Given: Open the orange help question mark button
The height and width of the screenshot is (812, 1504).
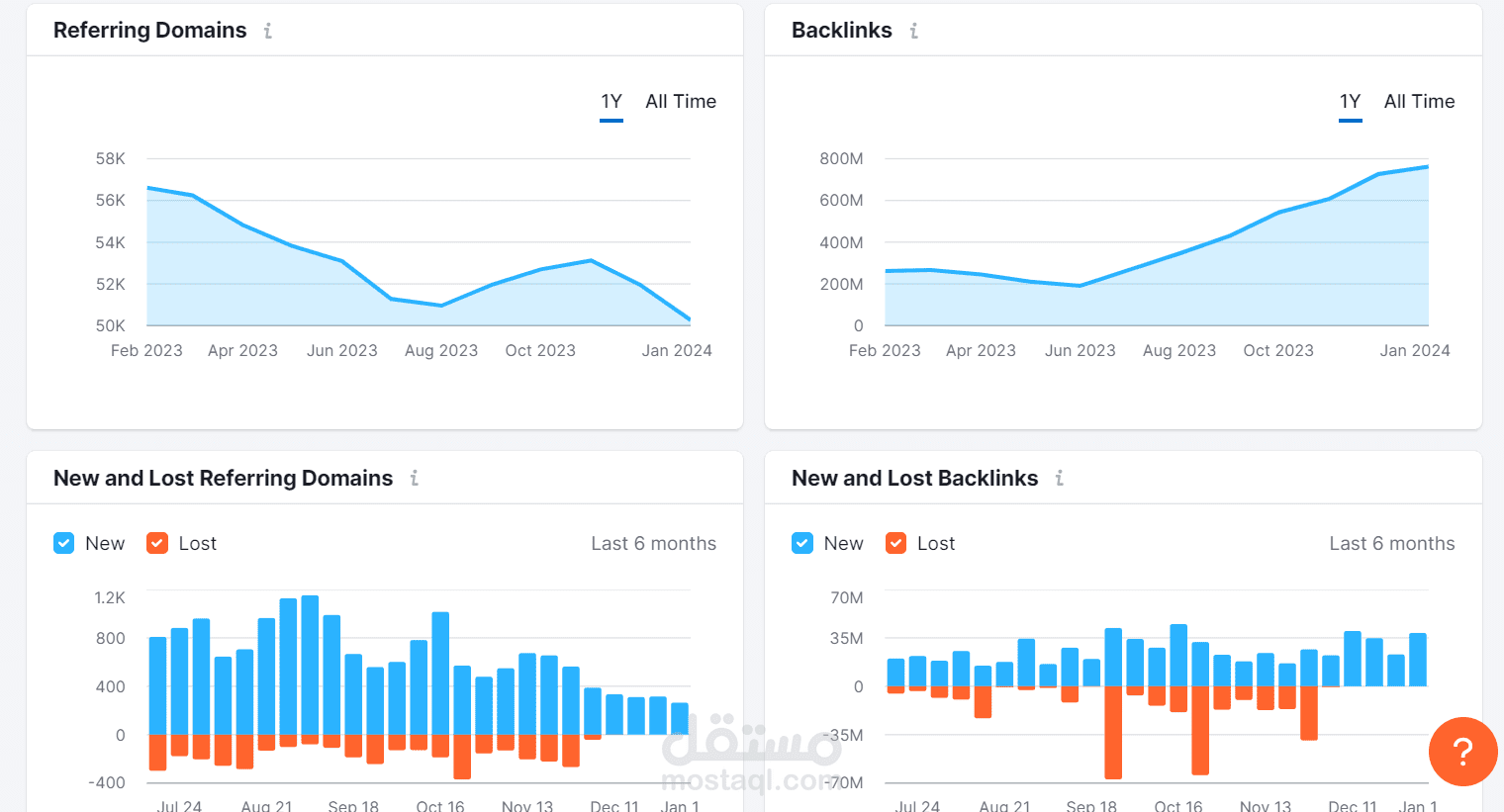Looking at the screenshot, I should (x=1462, y=752).
